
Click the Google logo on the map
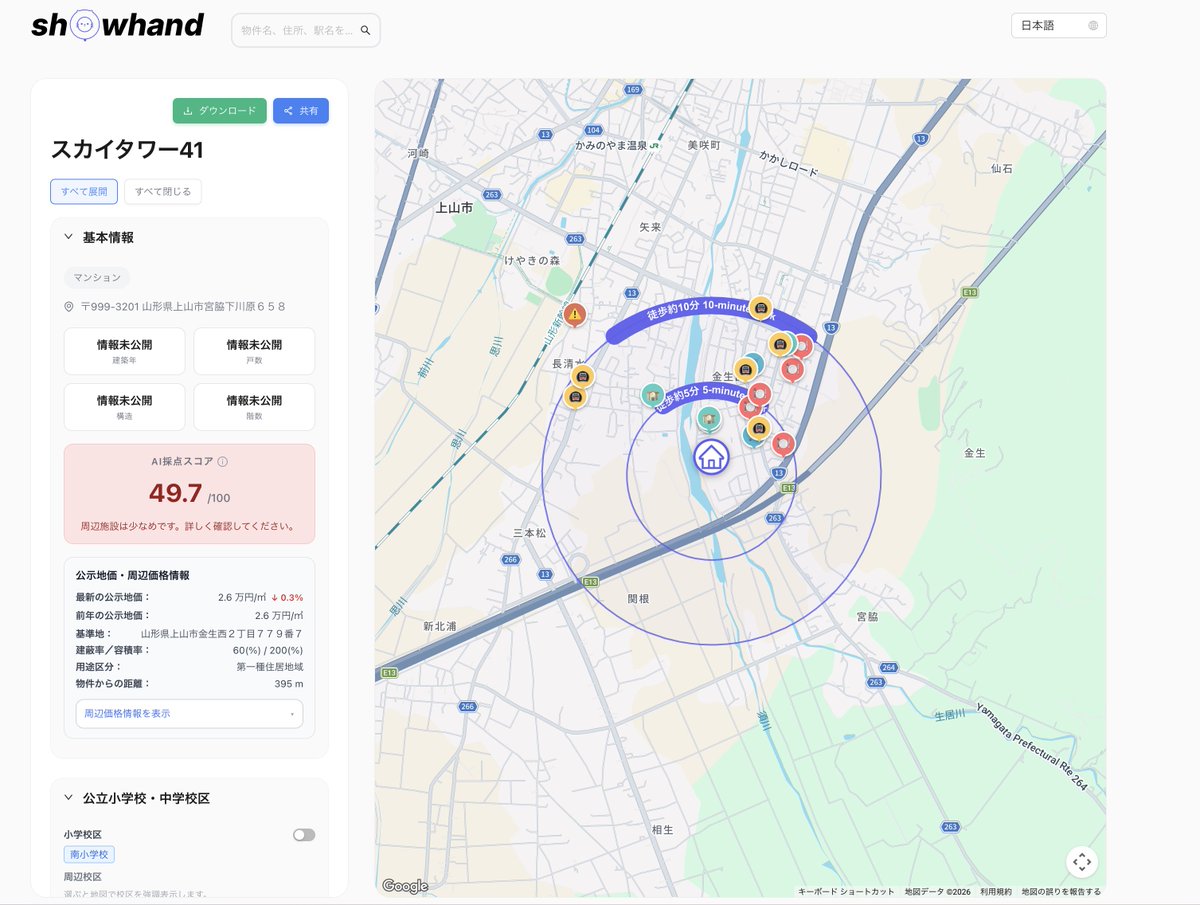pos(405,886)
